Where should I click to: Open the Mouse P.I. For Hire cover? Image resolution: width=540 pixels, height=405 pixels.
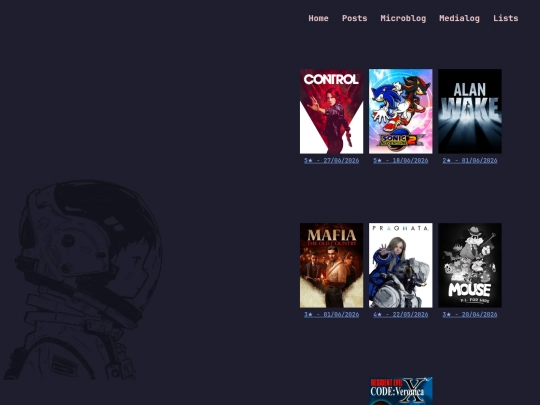(470, 265)
